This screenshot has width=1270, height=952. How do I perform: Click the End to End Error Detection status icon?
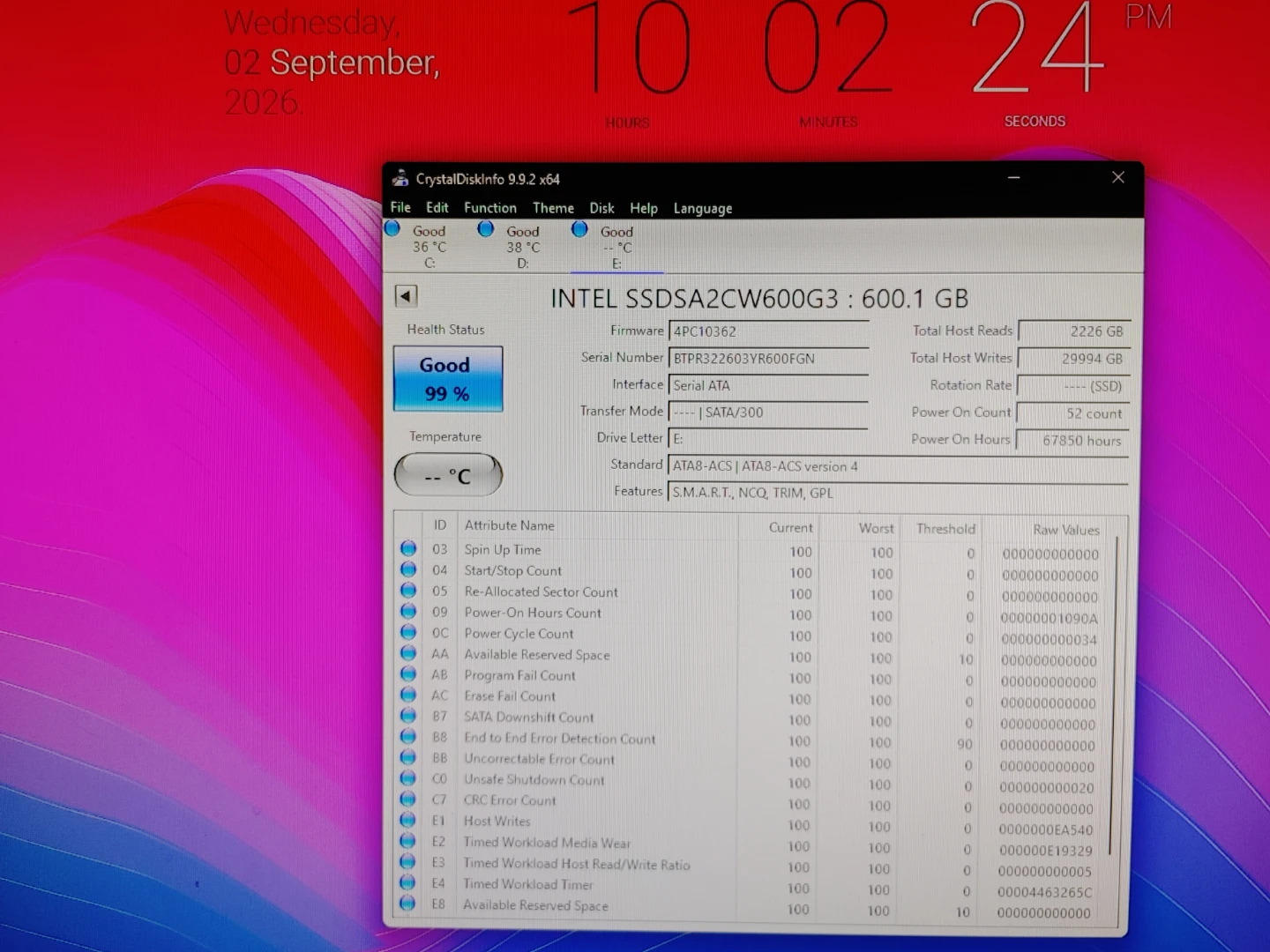[408, 736]
